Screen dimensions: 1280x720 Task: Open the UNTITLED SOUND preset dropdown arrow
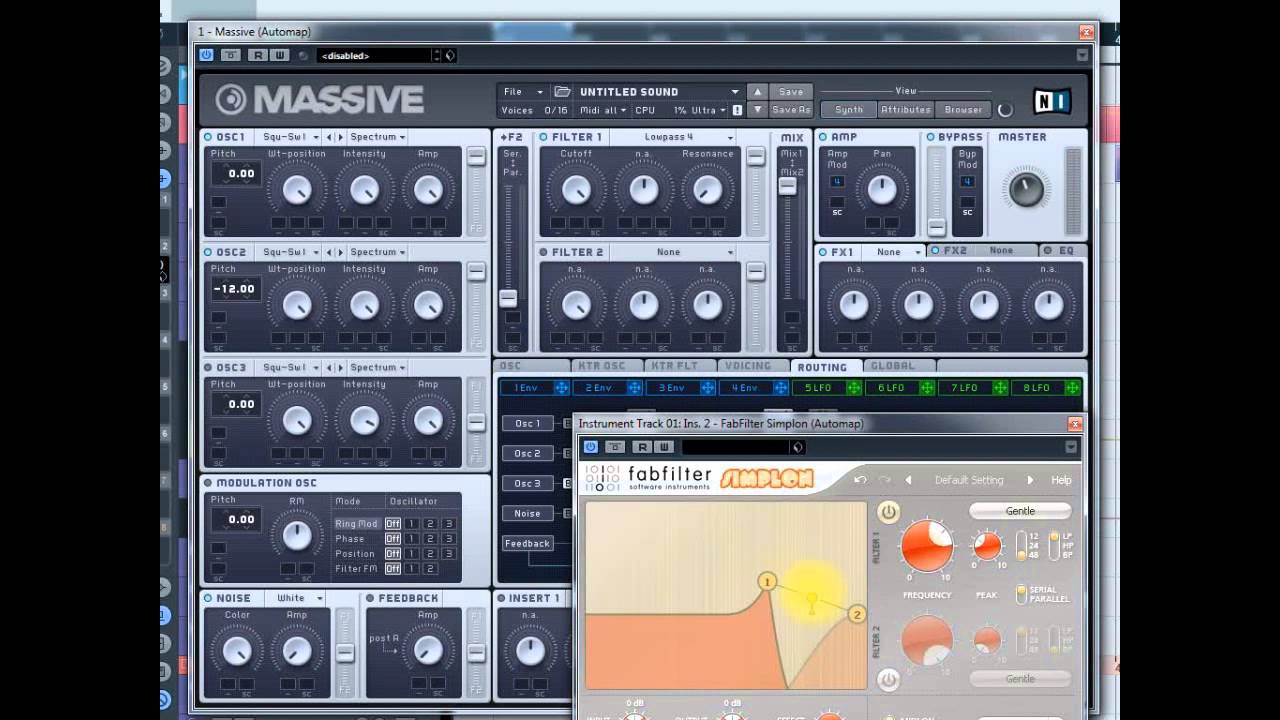pos(735,91)
